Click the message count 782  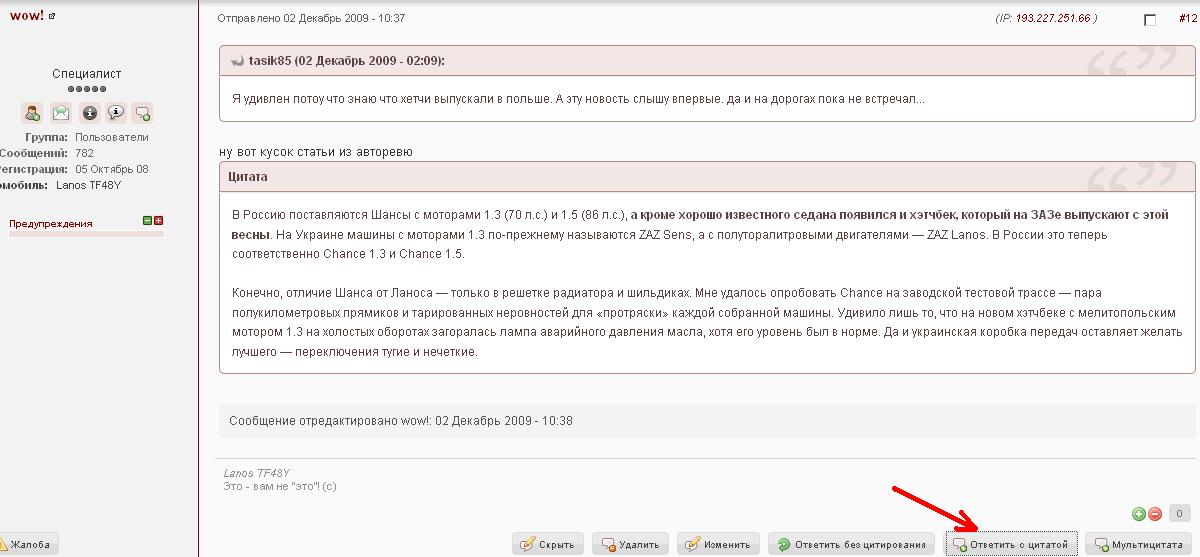84,153
